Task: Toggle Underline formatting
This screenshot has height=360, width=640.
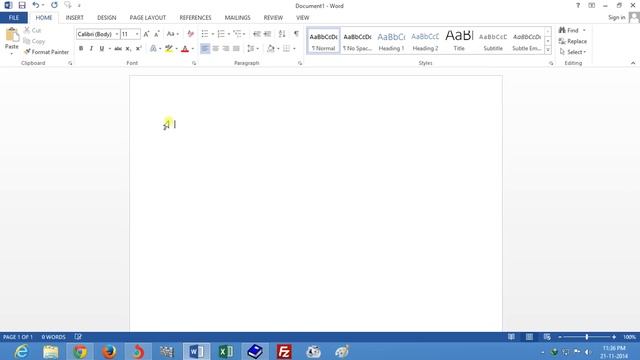Action: (x=102, y=49)
